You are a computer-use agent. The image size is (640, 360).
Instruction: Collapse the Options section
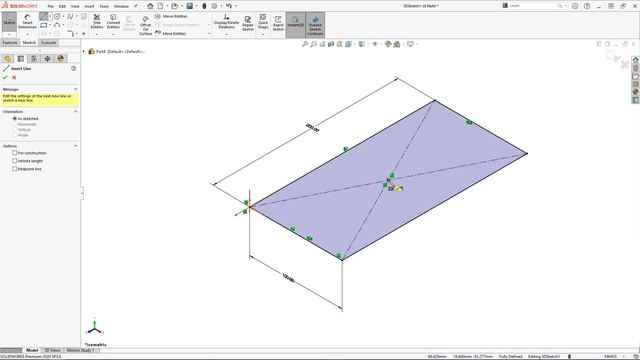point(76,146)
